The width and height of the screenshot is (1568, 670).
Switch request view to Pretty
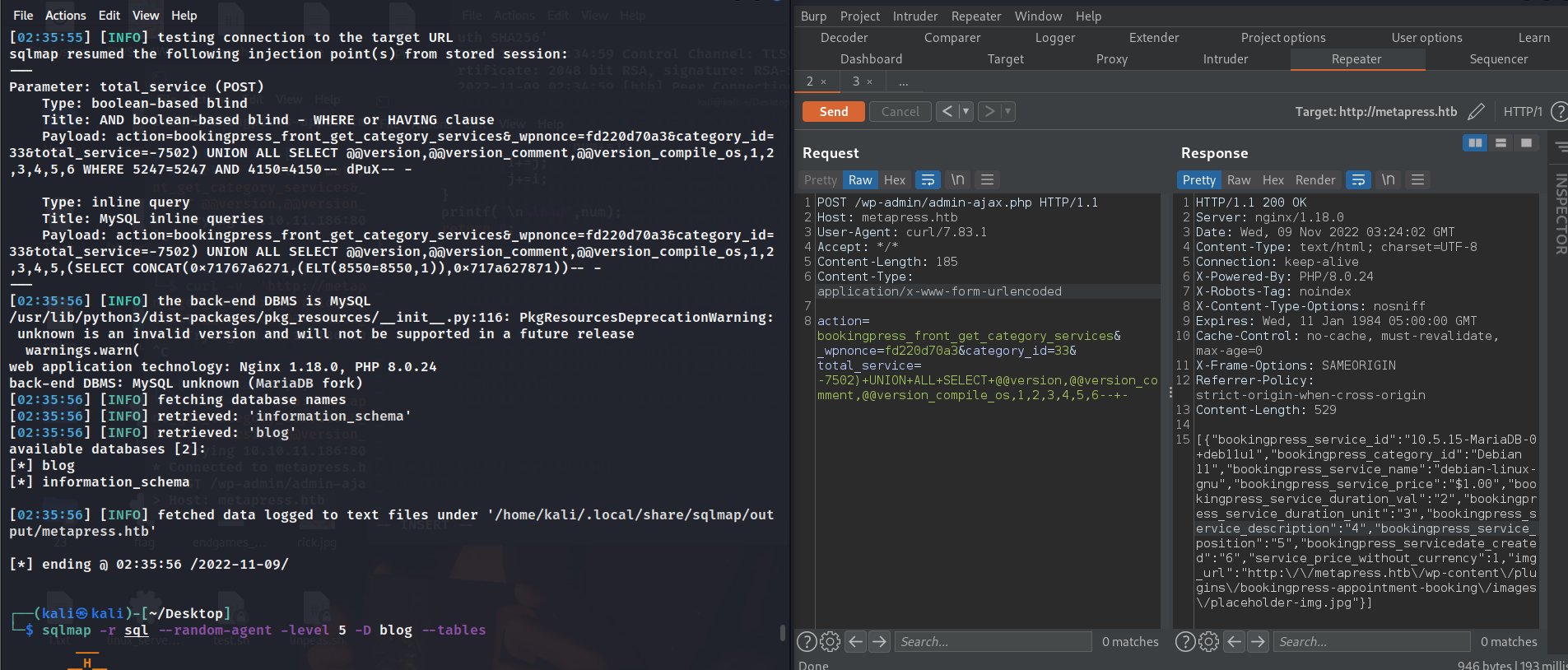[820, 180]
